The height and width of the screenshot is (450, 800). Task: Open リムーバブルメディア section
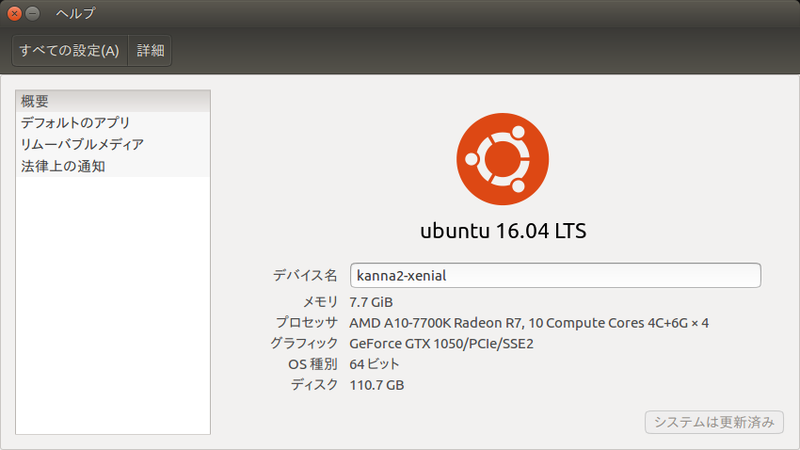point(113,144)
